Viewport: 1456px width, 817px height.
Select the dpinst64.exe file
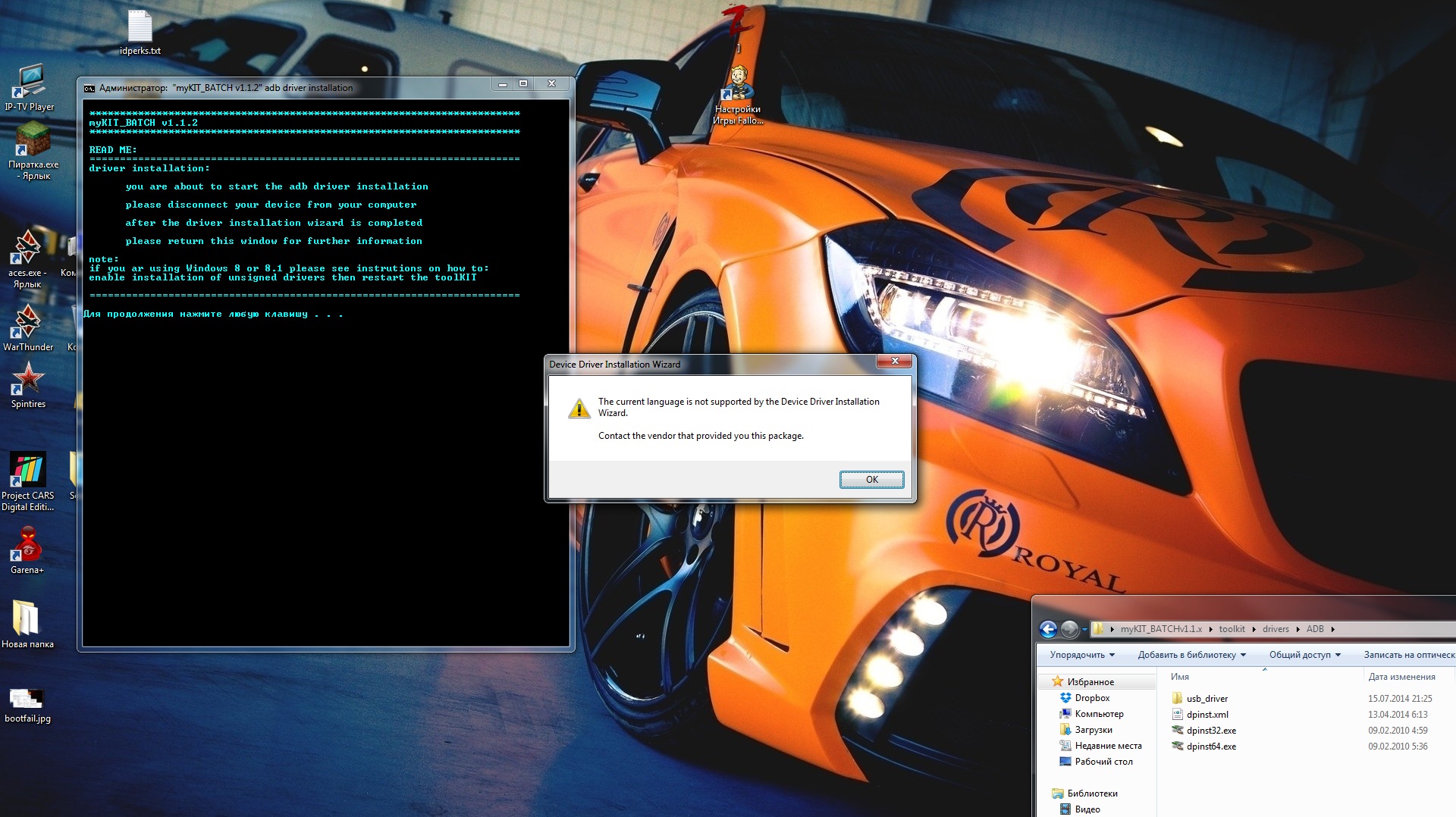(1210, 747)
